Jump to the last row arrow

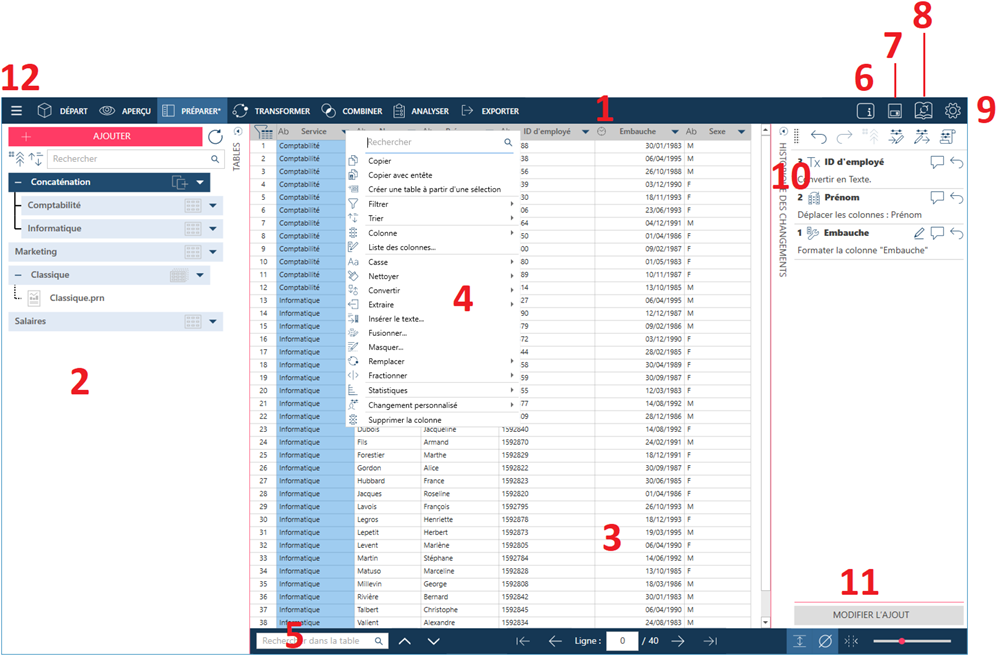click(x=710, y=641)
